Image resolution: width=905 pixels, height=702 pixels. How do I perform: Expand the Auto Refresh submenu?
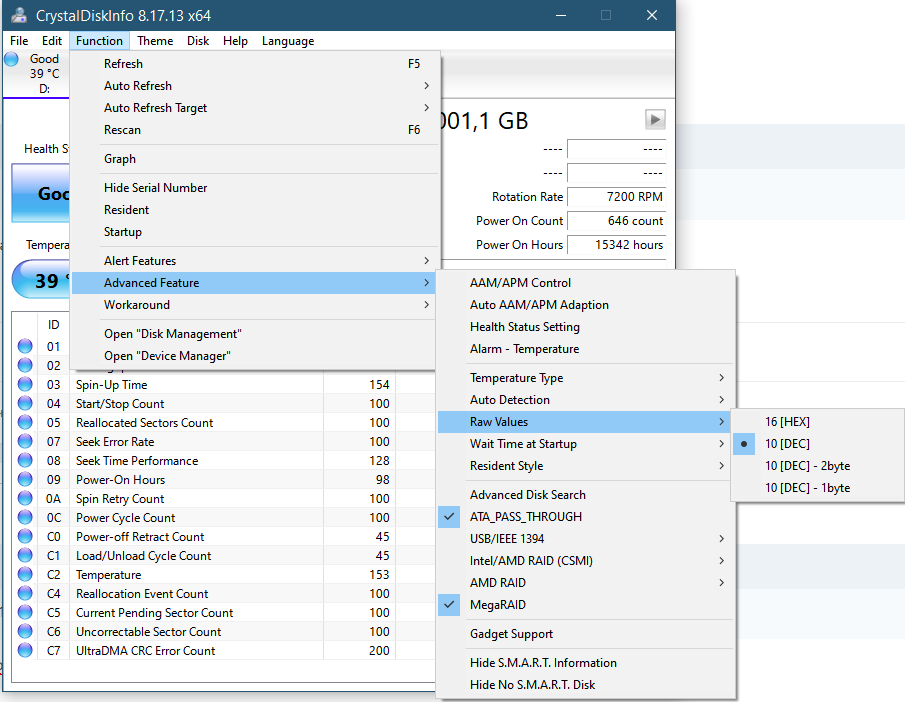(x=255, y=85)
